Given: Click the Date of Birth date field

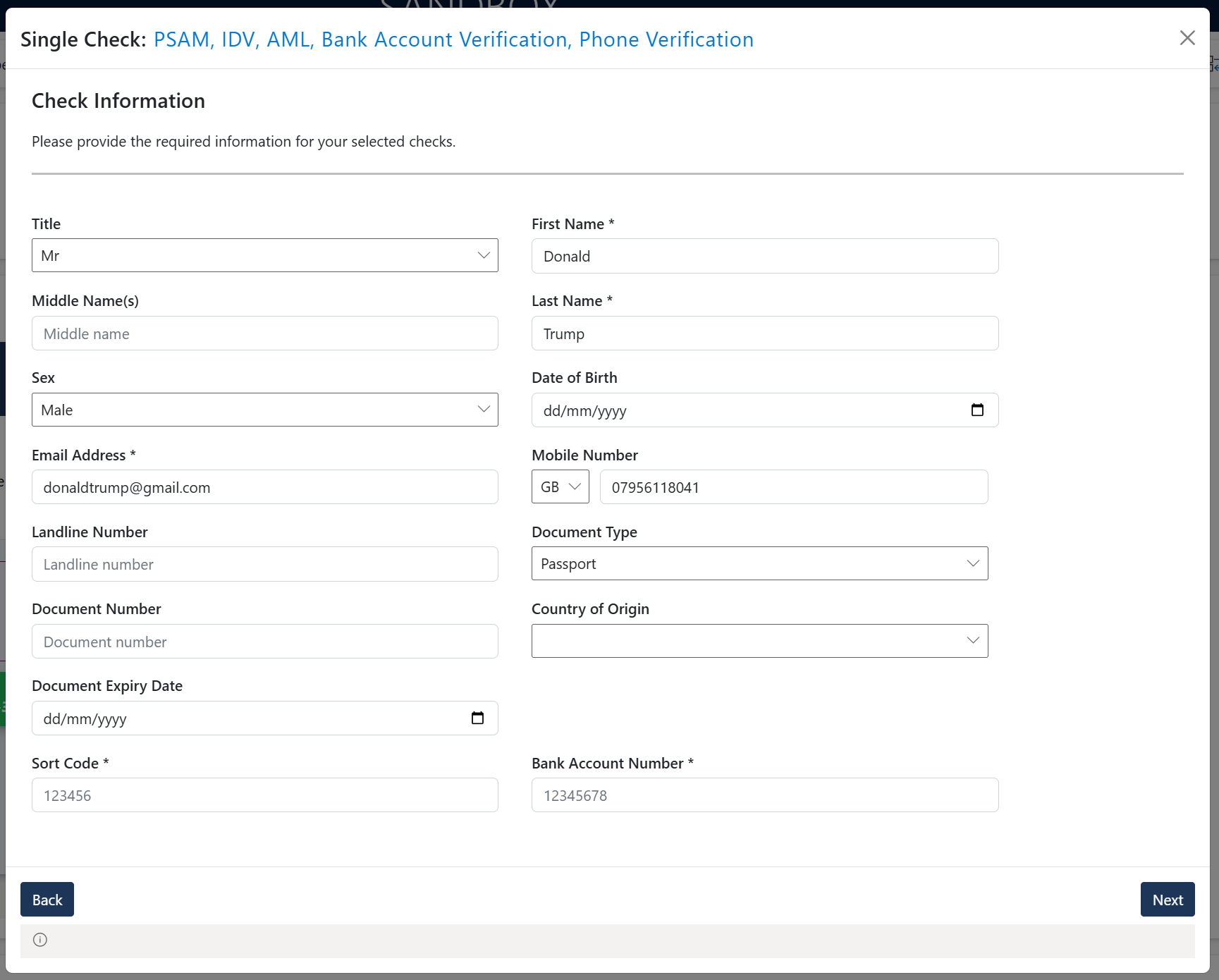Looking at the screenshot, I should pyautogui.click(x=765, y=410).
